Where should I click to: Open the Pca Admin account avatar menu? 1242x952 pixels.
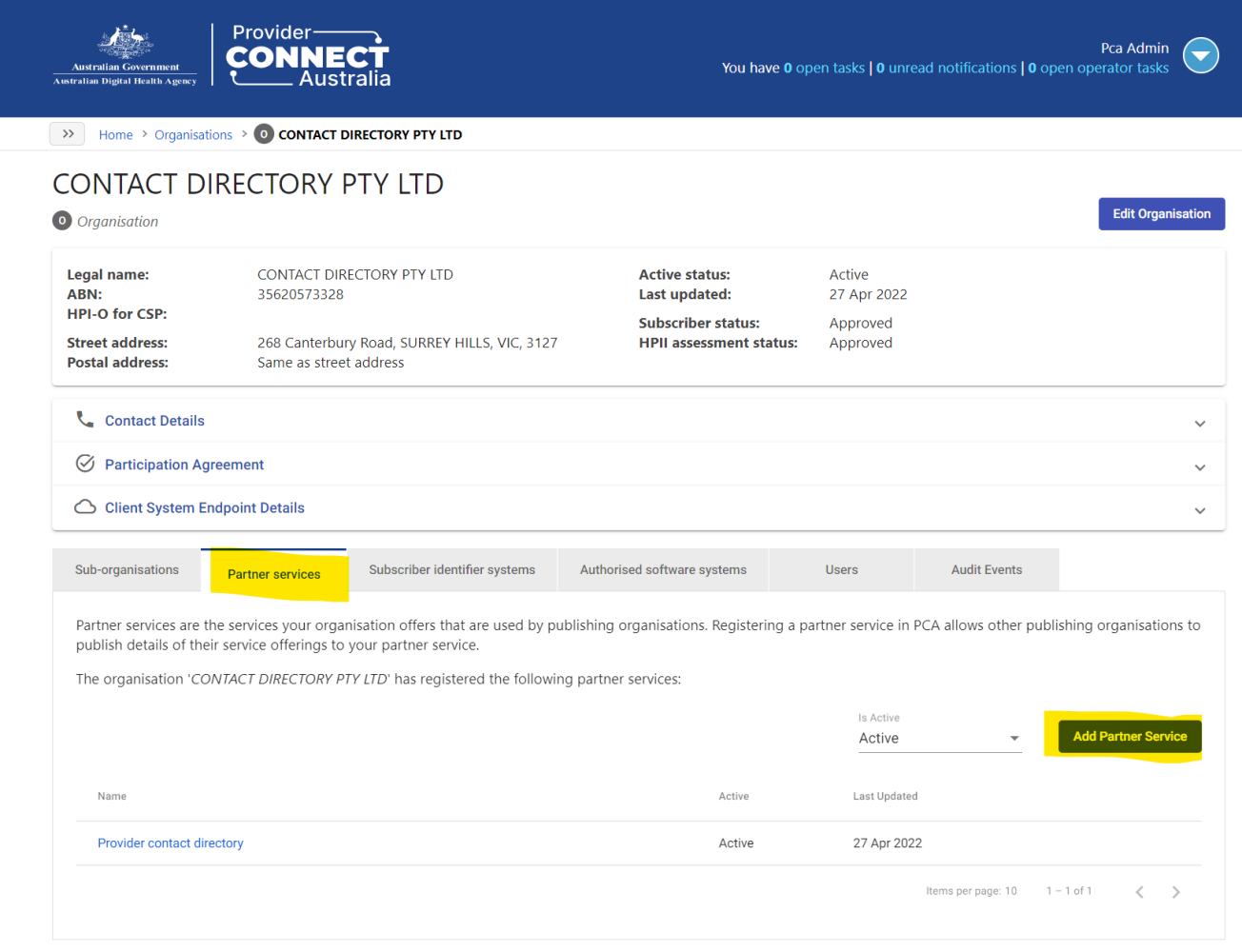[x=1201, y=55]
